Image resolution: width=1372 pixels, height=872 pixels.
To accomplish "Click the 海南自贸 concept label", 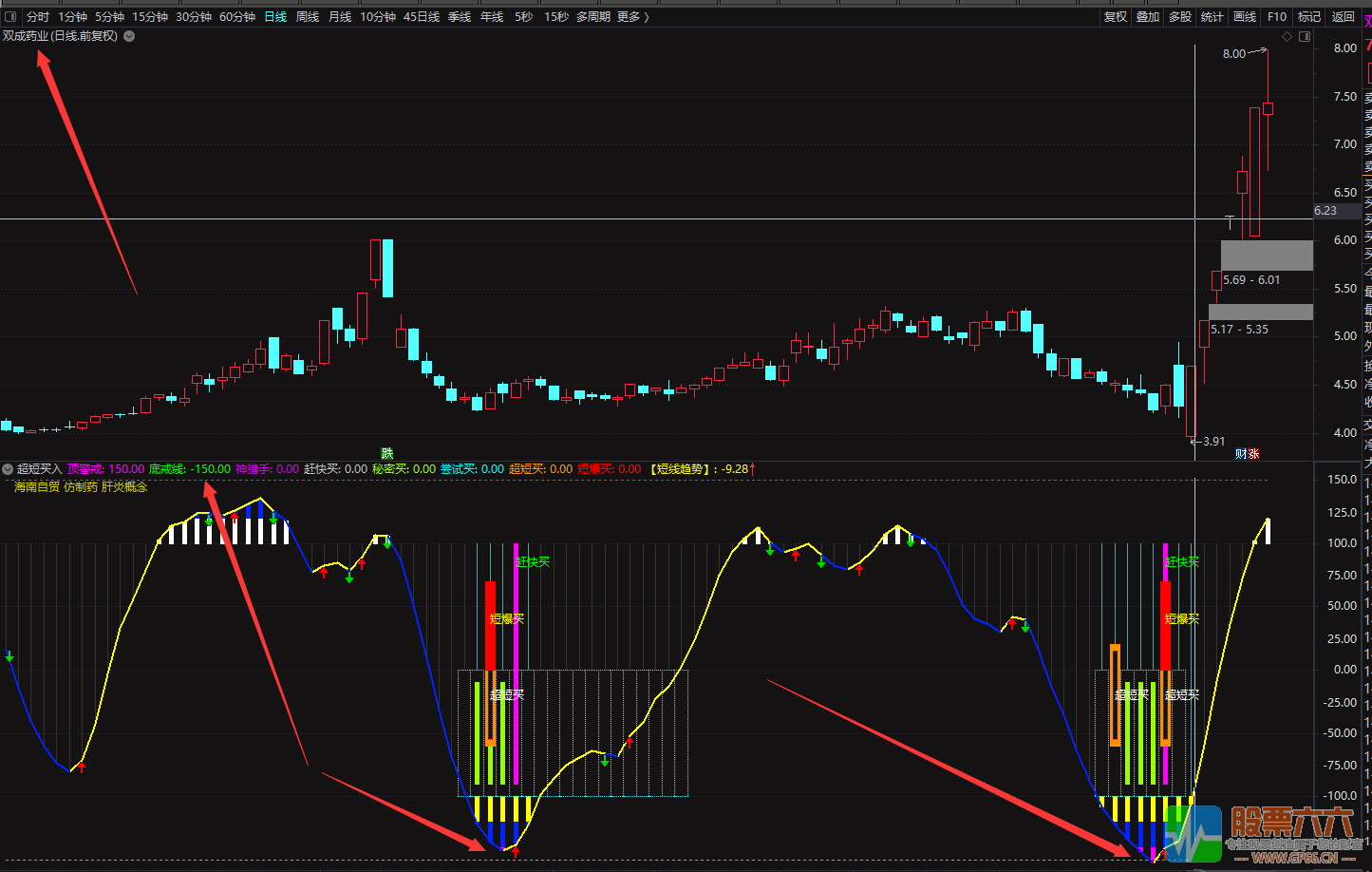I will pos(37,486).
